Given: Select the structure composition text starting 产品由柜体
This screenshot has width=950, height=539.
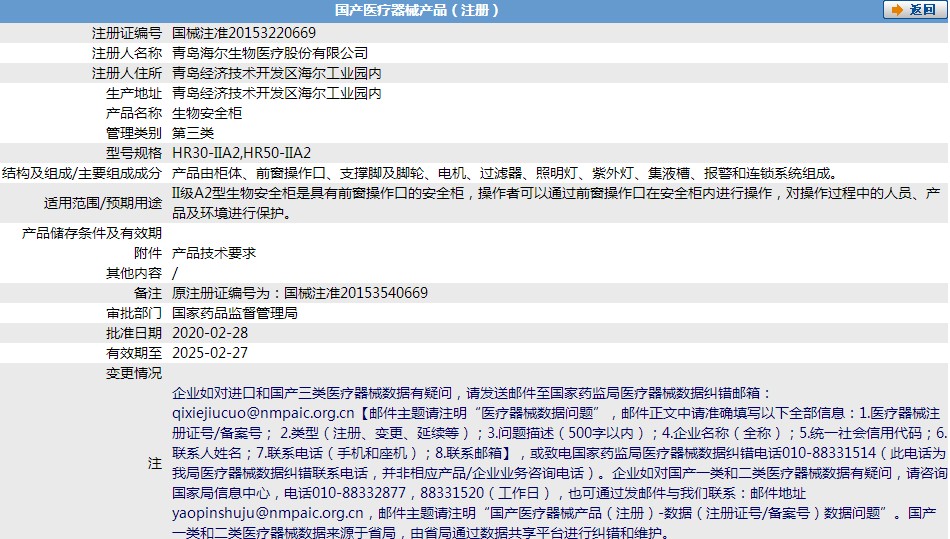Looking at the screenshot, I should (505, 173).
